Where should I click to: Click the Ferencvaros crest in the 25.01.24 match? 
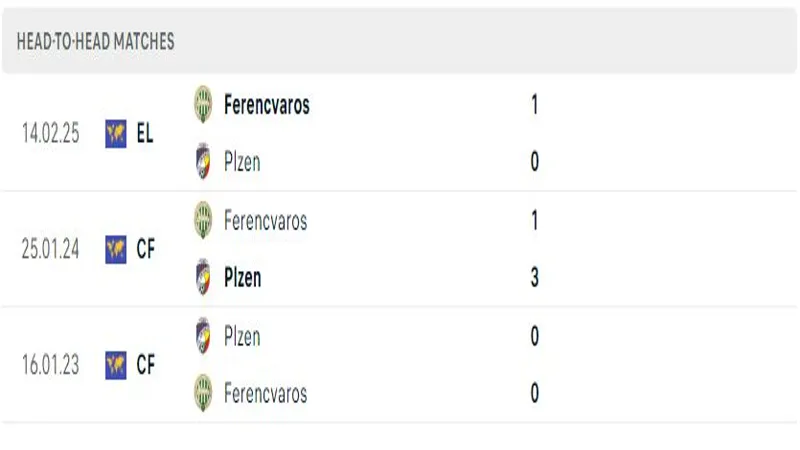pyautogui.click(x=203, y=220)
